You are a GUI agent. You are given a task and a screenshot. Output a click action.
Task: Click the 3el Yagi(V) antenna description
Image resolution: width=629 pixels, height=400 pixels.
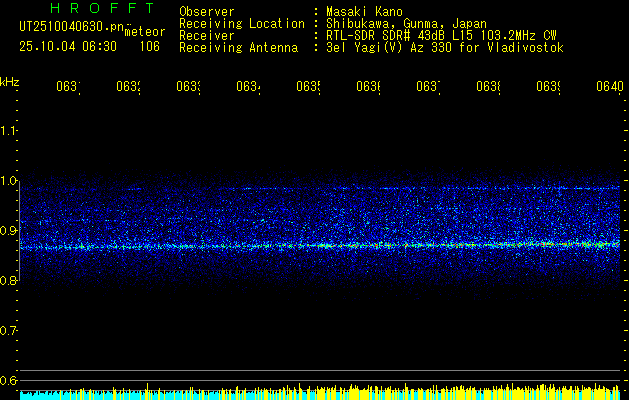[445, 48]
